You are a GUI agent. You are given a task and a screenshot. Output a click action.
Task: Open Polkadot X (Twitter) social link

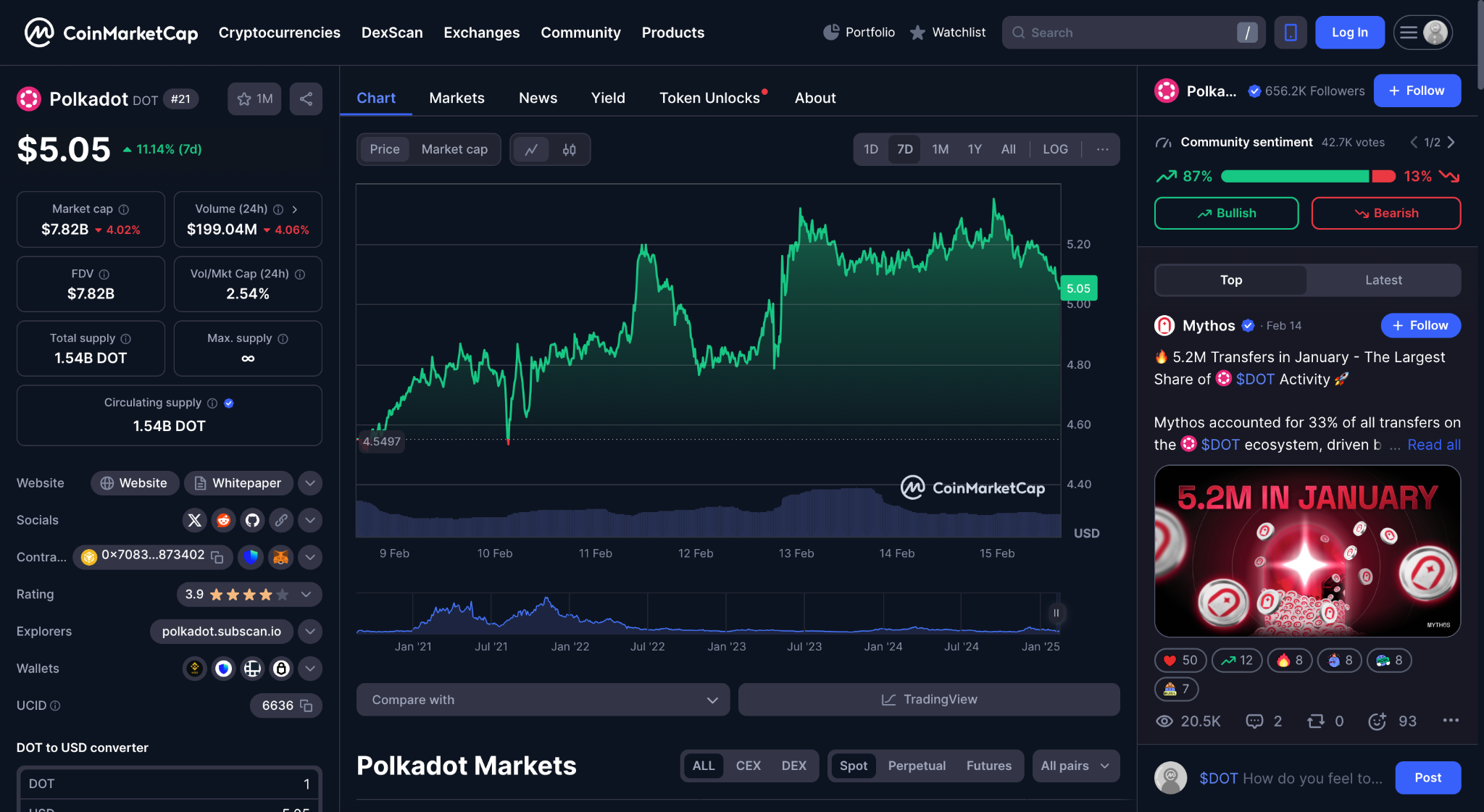tap(194, 520)
